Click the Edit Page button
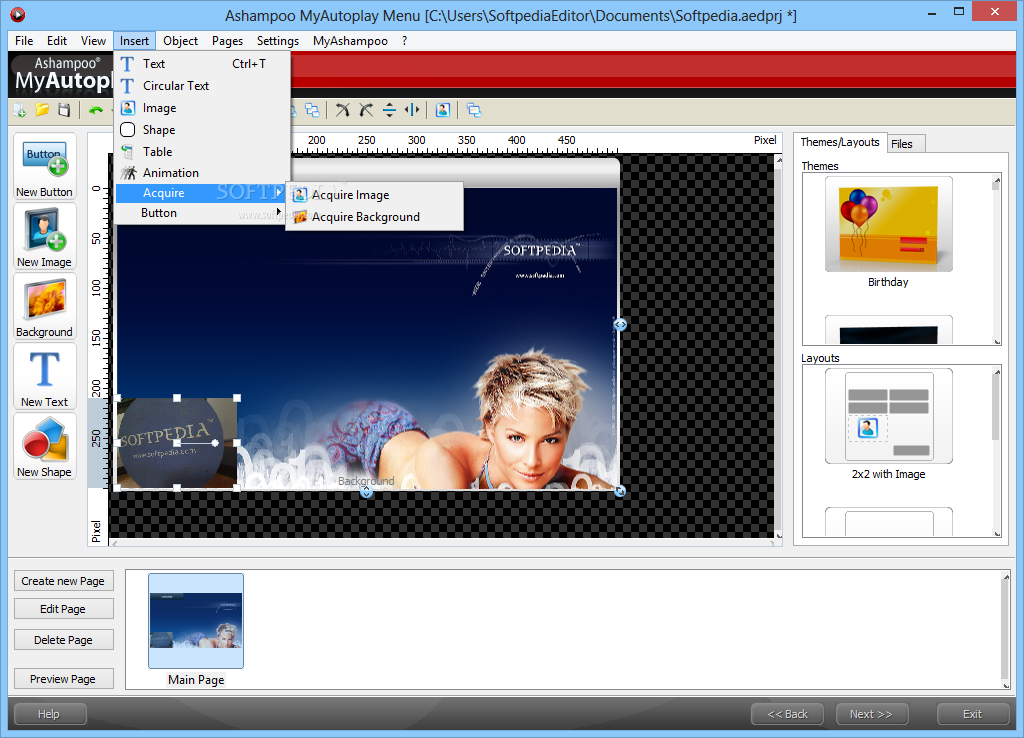The height and width of the screenshot is (738, 1024). (63, 609)
